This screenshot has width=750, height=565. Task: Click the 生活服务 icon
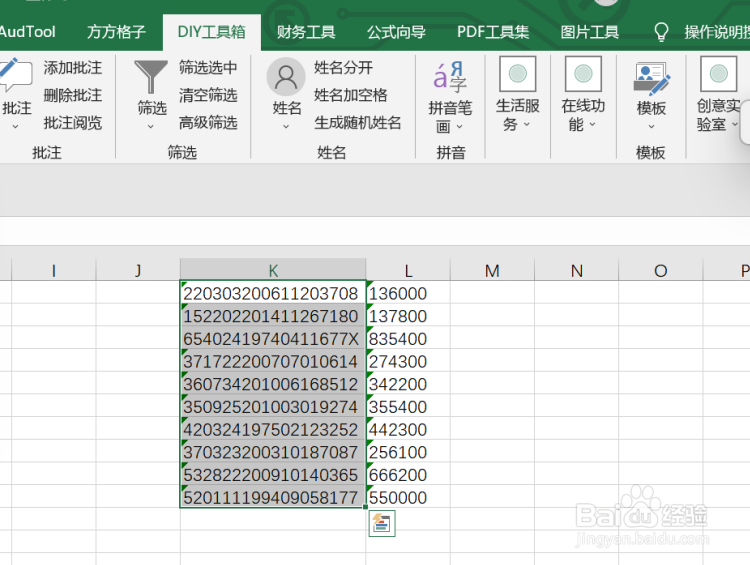(x=518, y=74)
